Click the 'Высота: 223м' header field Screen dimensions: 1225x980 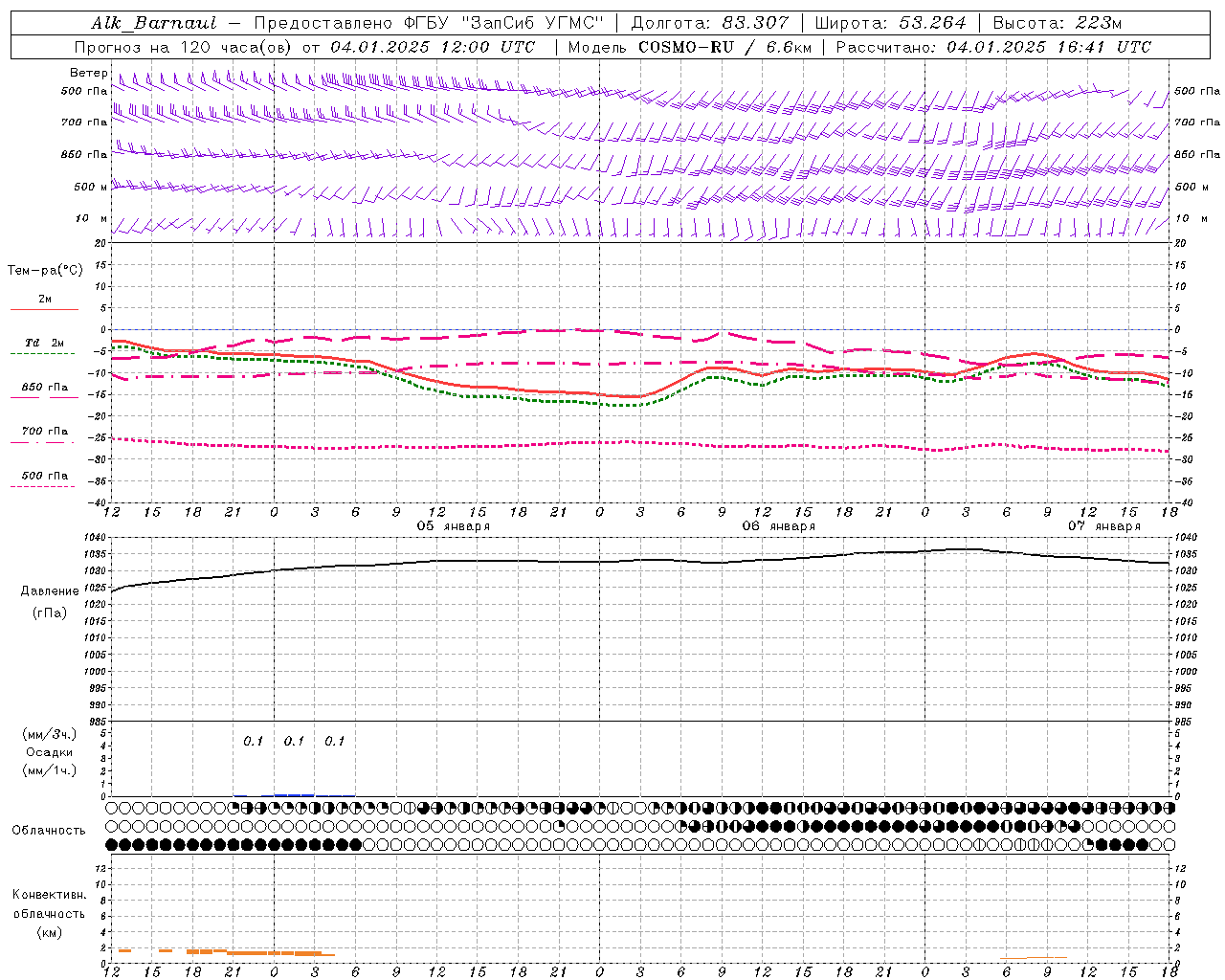point(1058,23)
